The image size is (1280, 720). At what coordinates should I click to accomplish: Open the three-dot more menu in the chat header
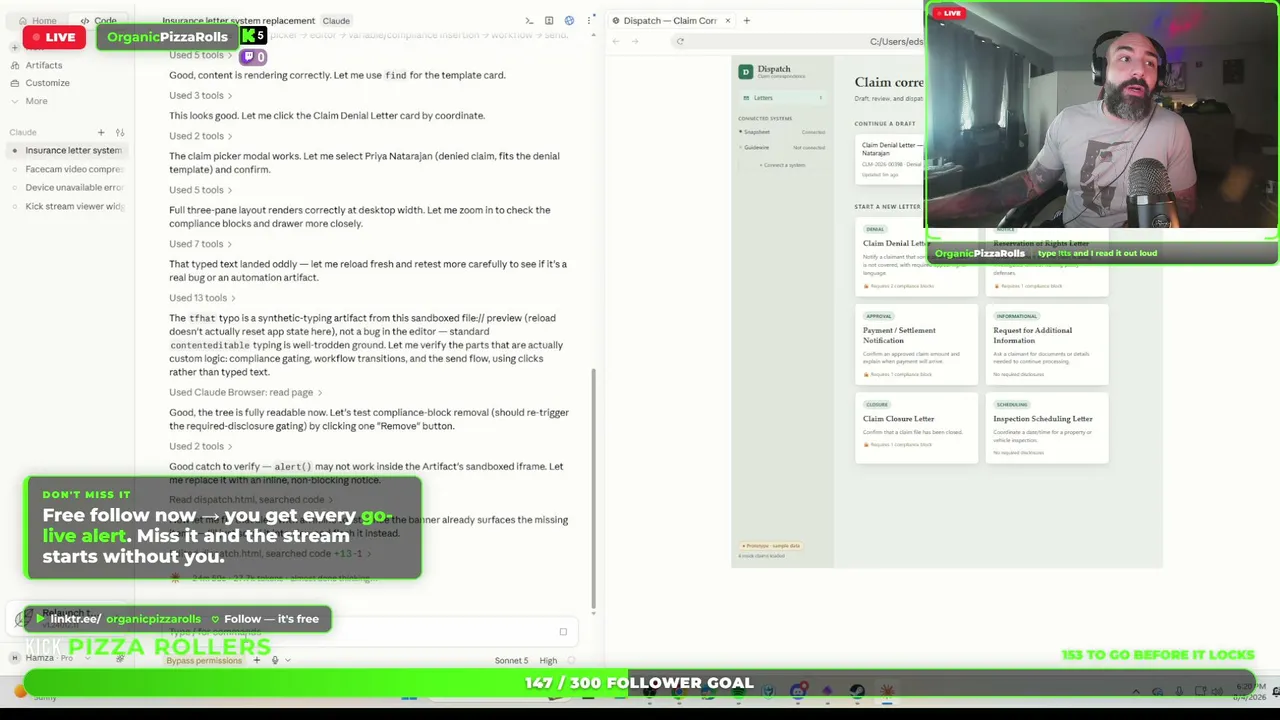pyautogui.click(x=588, y=20)
